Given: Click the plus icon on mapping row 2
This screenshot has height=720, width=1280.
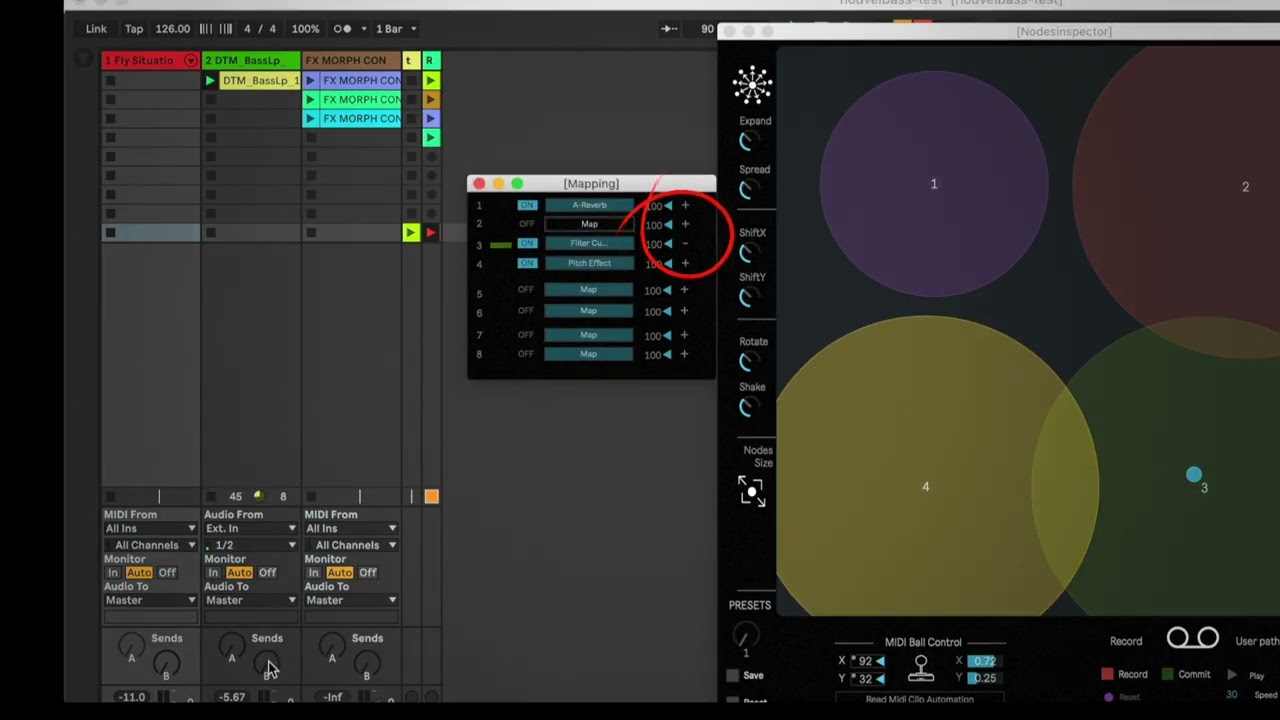Looking at the screenshot, I should 685,224.
